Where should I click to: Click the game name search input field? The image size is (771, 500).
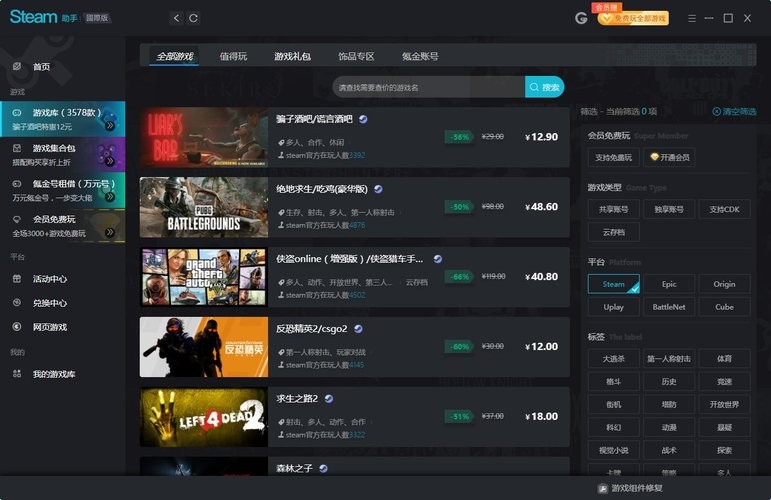[429, 87]
